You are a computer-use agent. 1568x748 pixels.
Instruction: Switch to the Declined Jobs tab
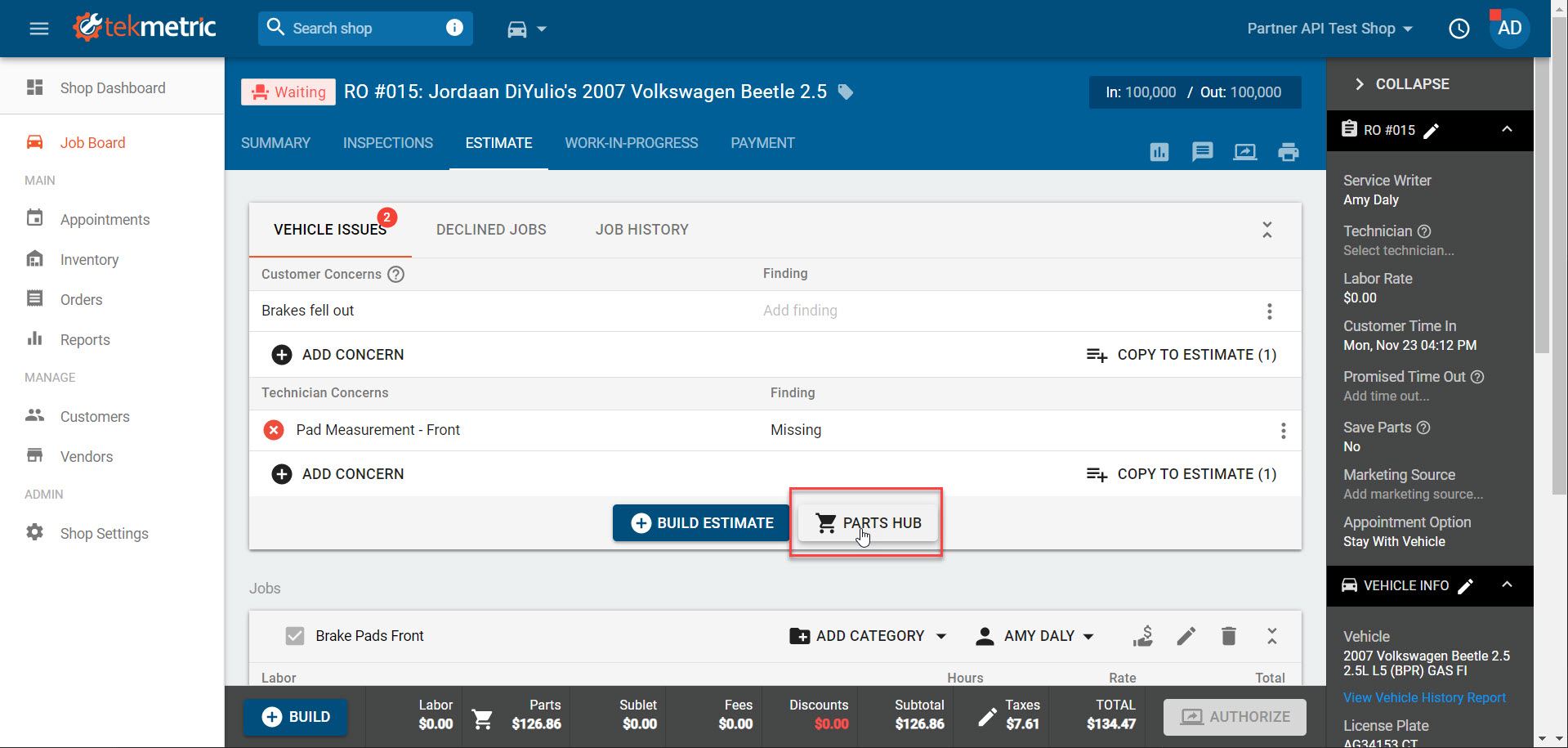(491, 230)
